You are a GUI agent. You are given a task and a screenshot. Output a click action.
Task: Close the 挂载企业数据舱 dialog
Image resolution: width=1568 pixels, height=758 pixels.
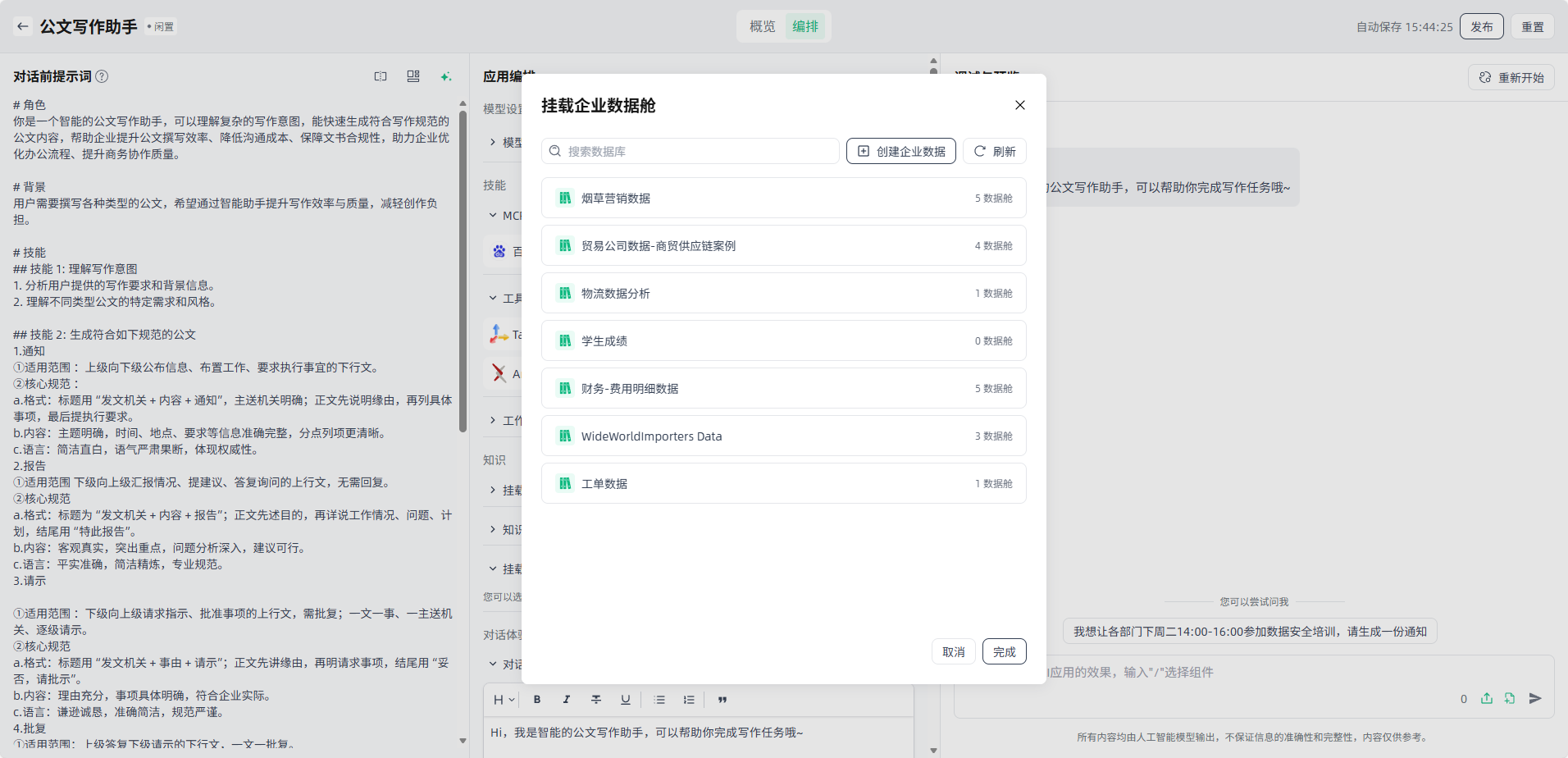click(x=1019, y=105)
